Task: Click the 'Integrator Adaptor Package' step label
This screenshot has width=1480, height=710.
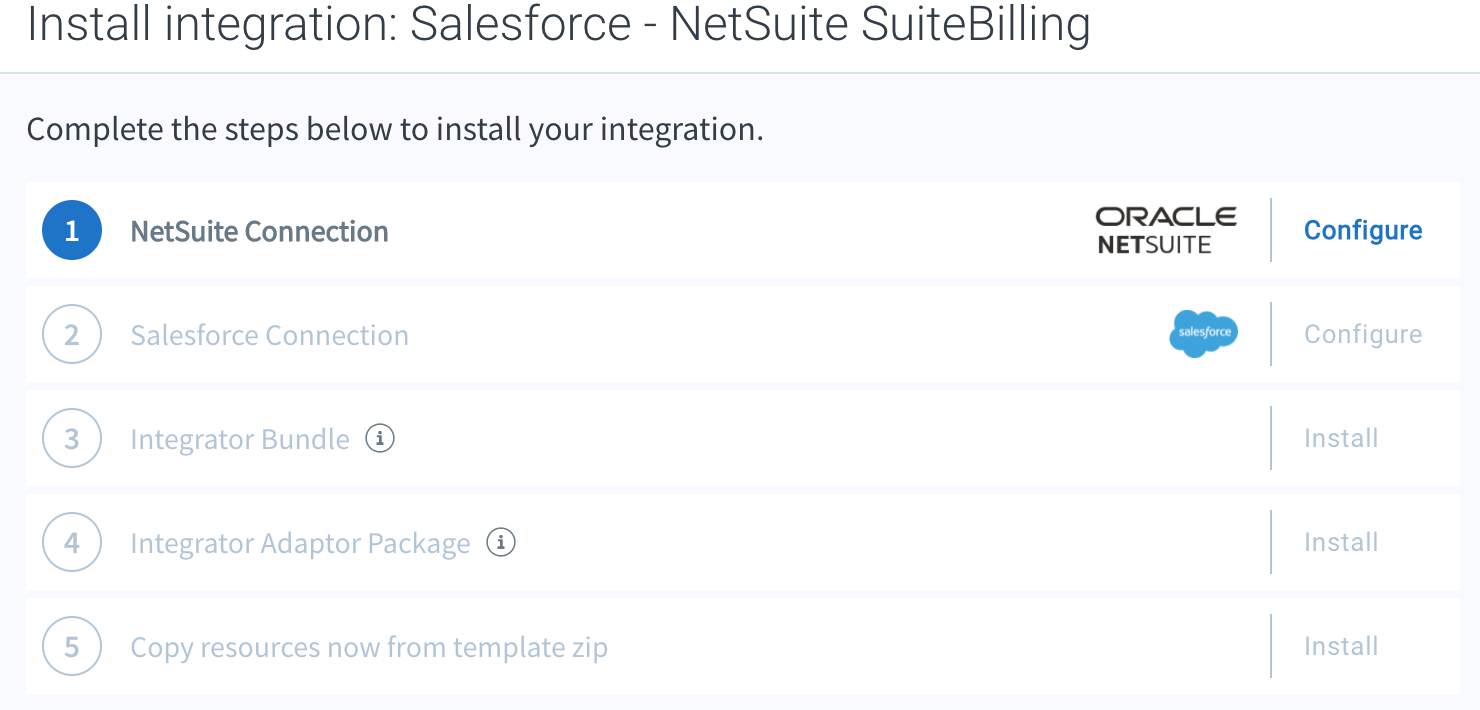Action: [300, 543]
